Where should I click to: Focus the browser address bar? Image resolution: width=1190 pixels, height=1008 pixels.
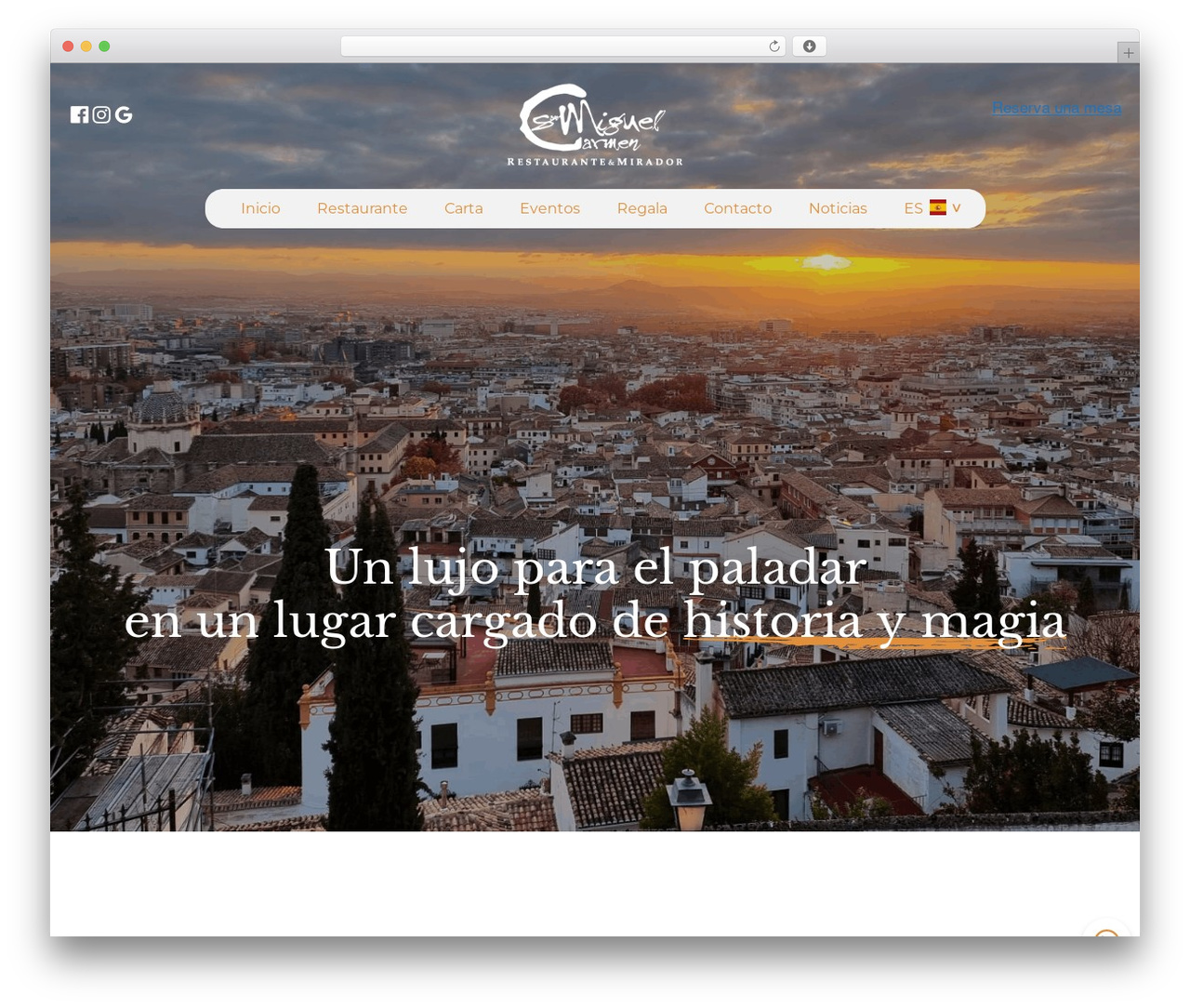[562, 46]
